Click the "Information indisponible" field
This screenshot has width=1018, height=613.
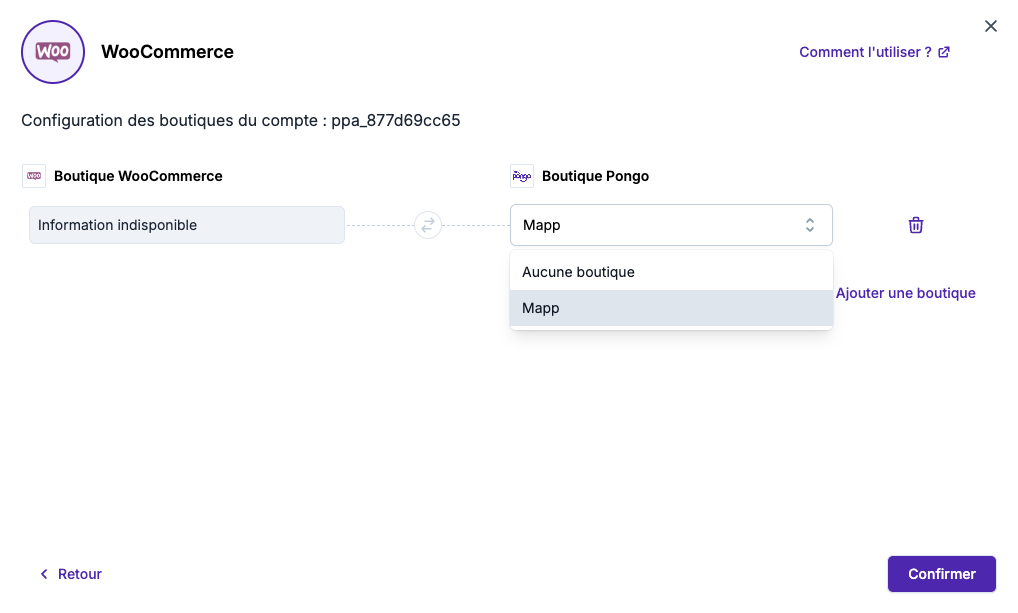click(x=187, y=225)
